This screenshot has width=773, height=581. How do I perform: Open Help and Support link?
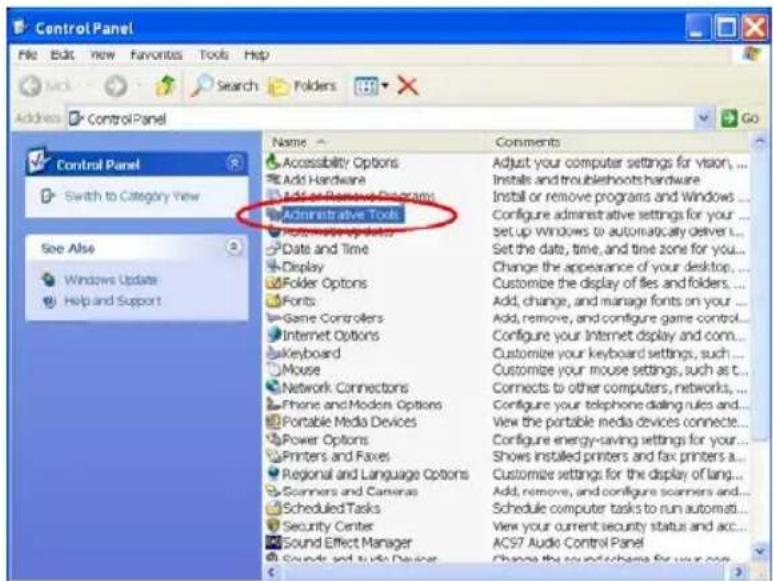tap(112, 301)
